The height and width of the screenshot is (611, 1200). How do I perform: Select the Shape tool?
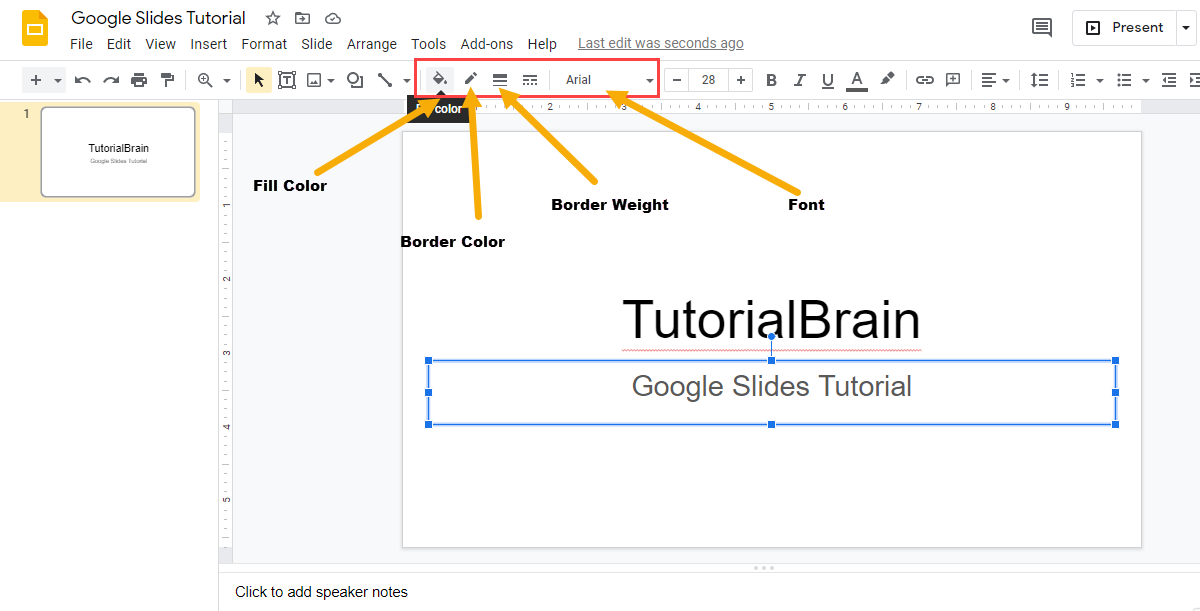tap(355, 79)
